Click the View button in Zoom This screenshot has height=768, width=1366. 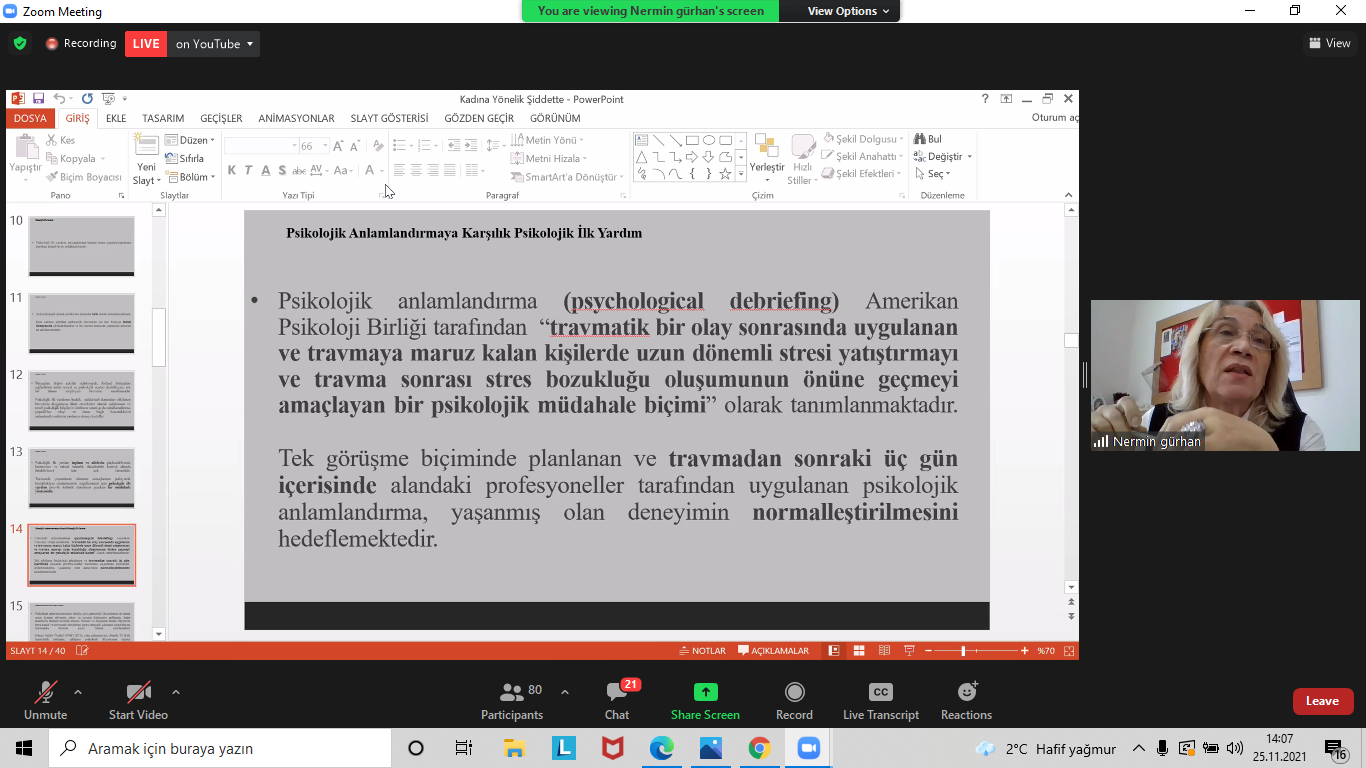1329,43
